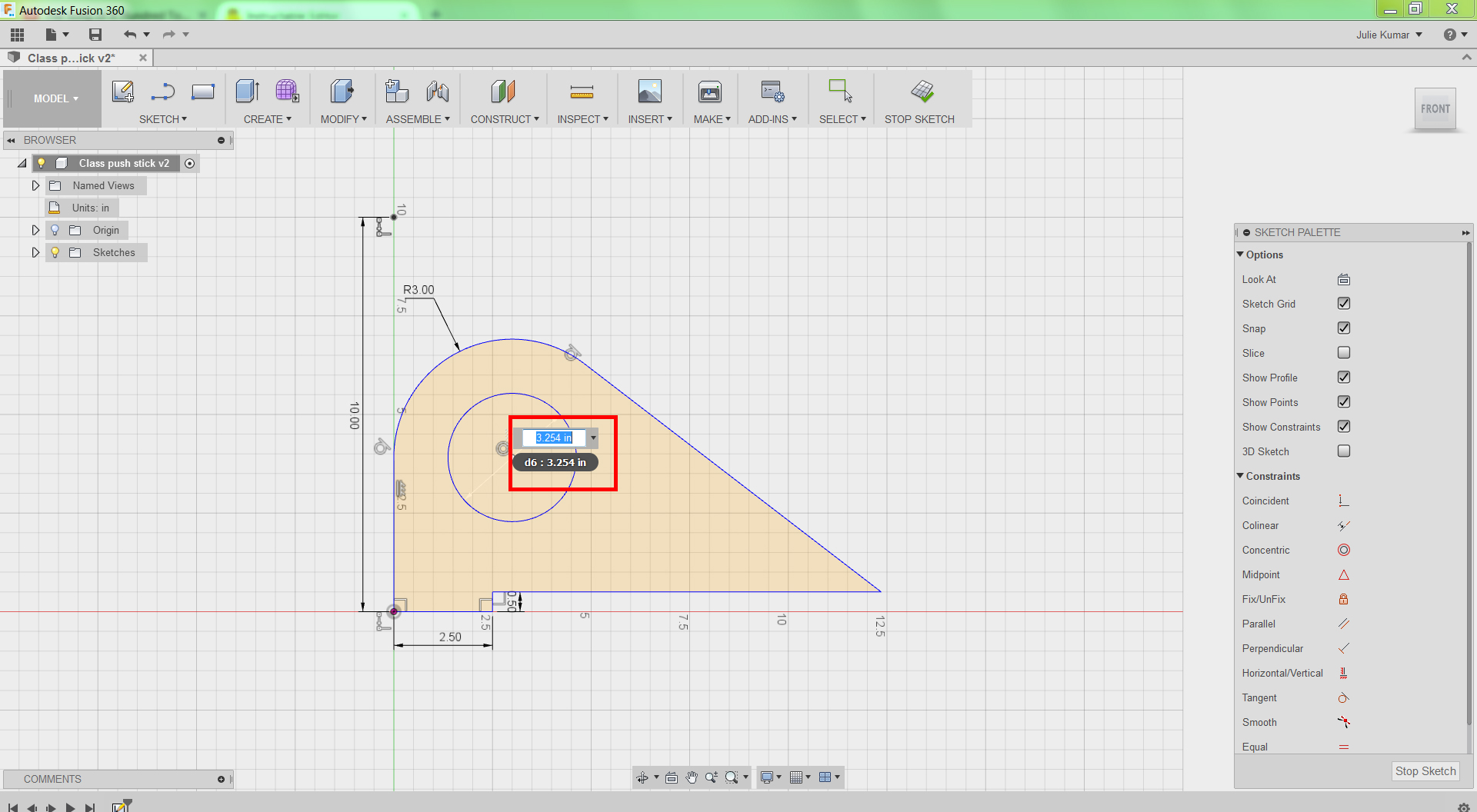
Task: Undo the last action
Action: [x=130, y=35]
